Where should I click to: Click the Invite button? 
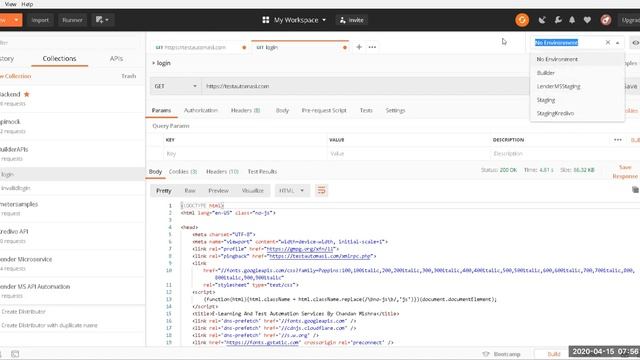[351, 20]
